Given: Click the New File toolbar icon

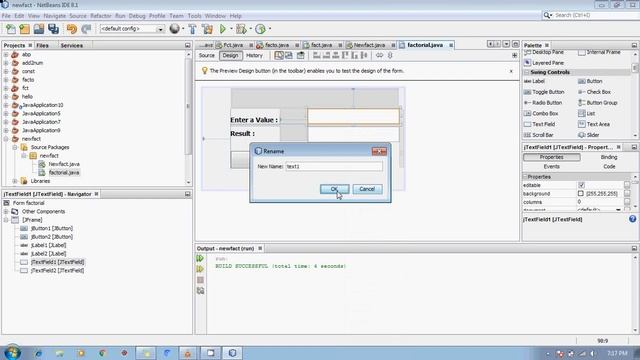Looking at the screenshot, I should [11, 29].
